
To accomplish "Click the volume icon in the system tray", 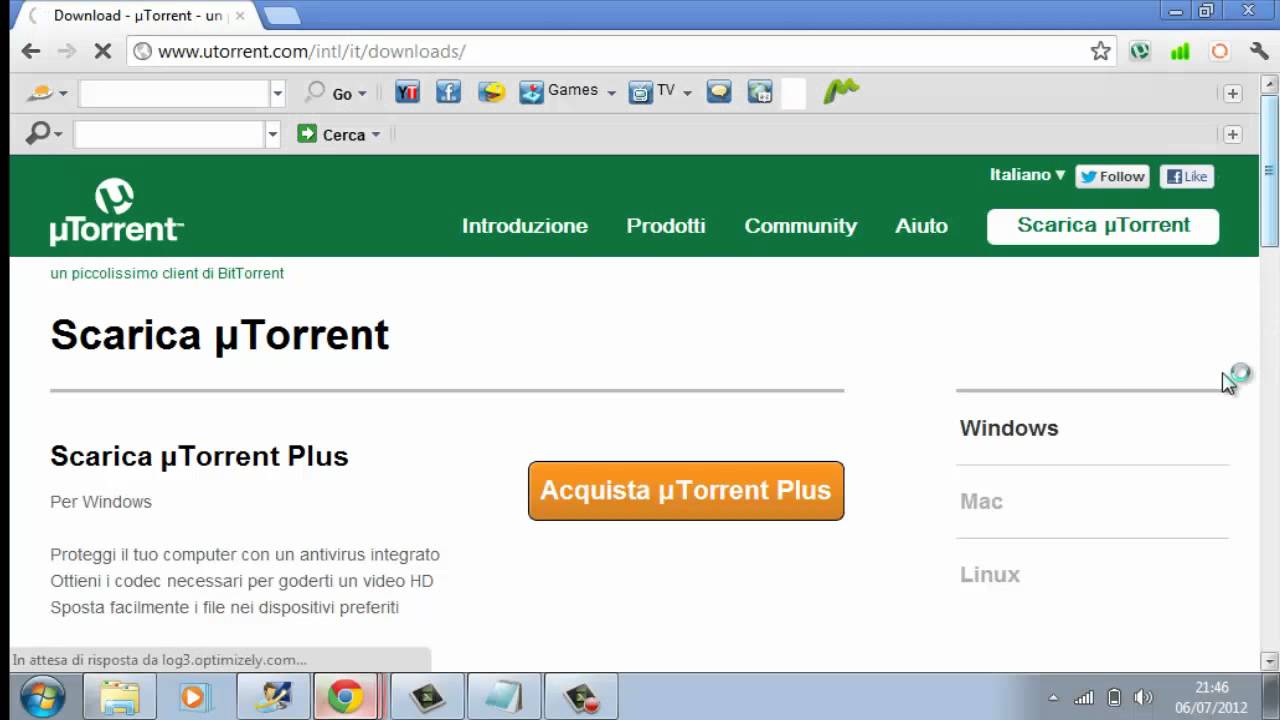I will point(1143,697).
